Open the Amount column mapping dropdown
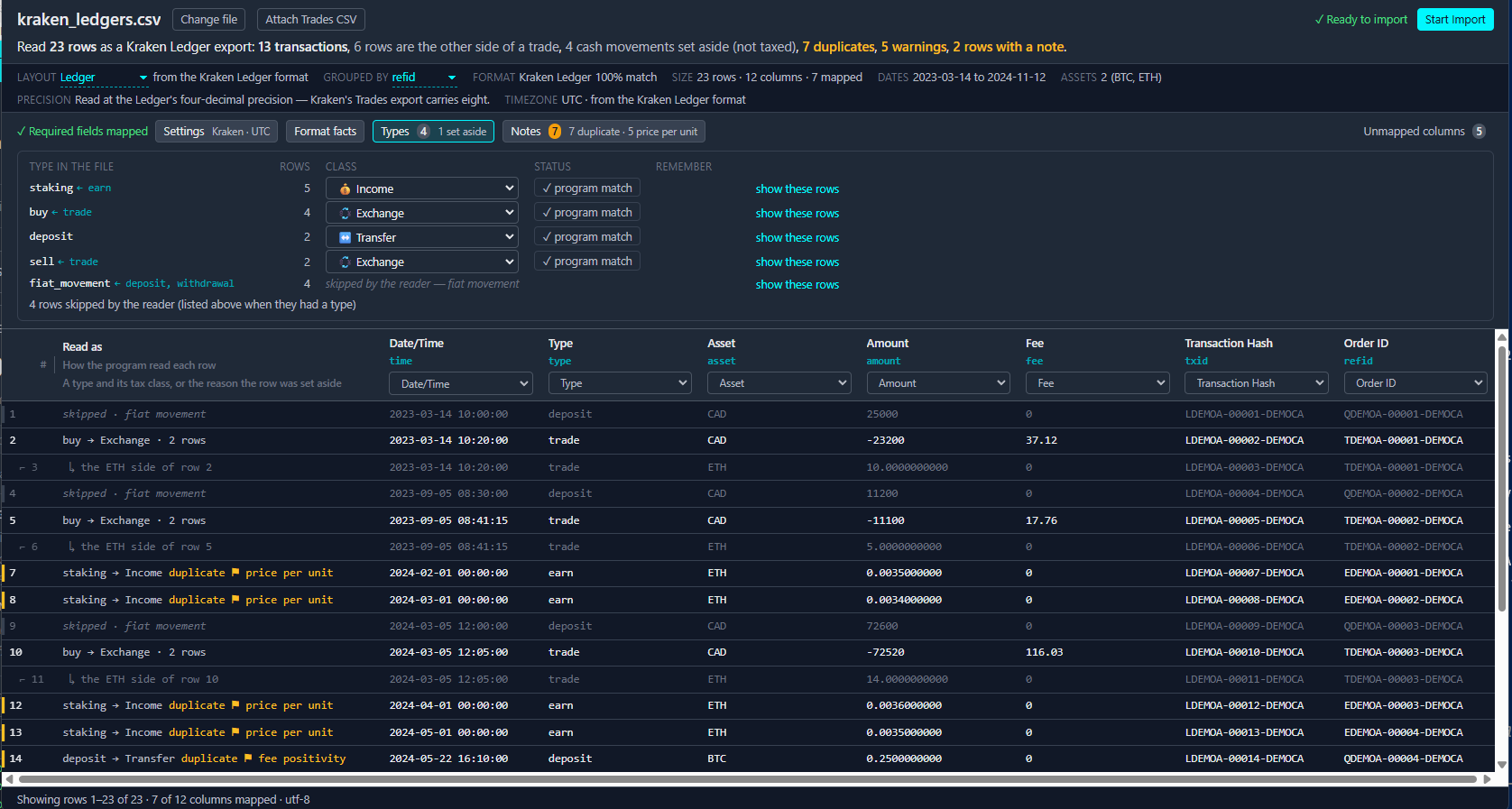The width and height of the screenshot is (1512, 809). coord(938,383)
